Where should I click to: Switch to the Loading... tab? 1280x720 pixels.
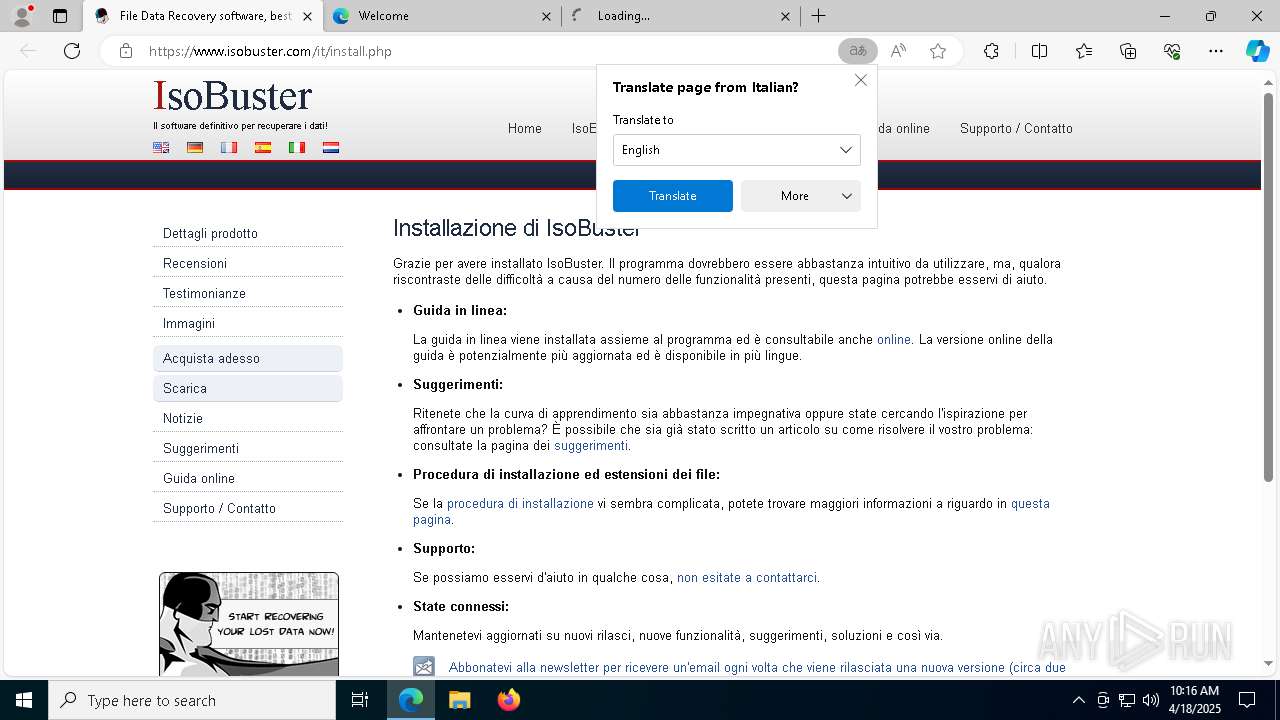pos(680,16)
